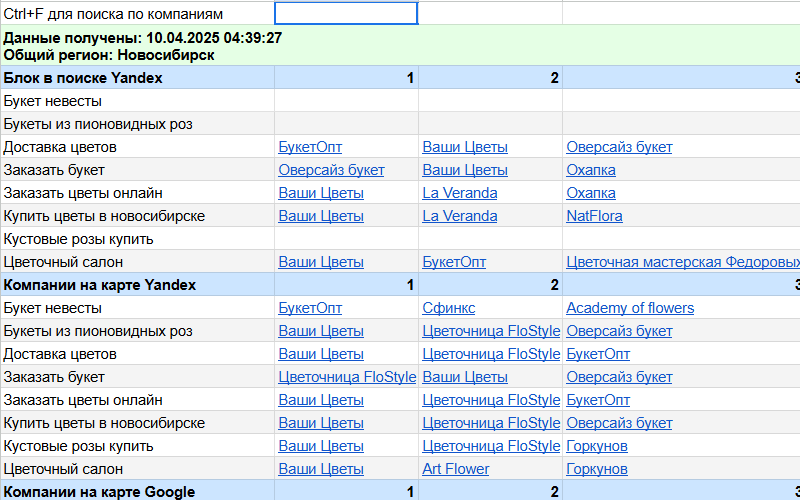Open Цветочная мастерская Федоровых link
Viewport: 800px width, 500px height.
point(682,262)
